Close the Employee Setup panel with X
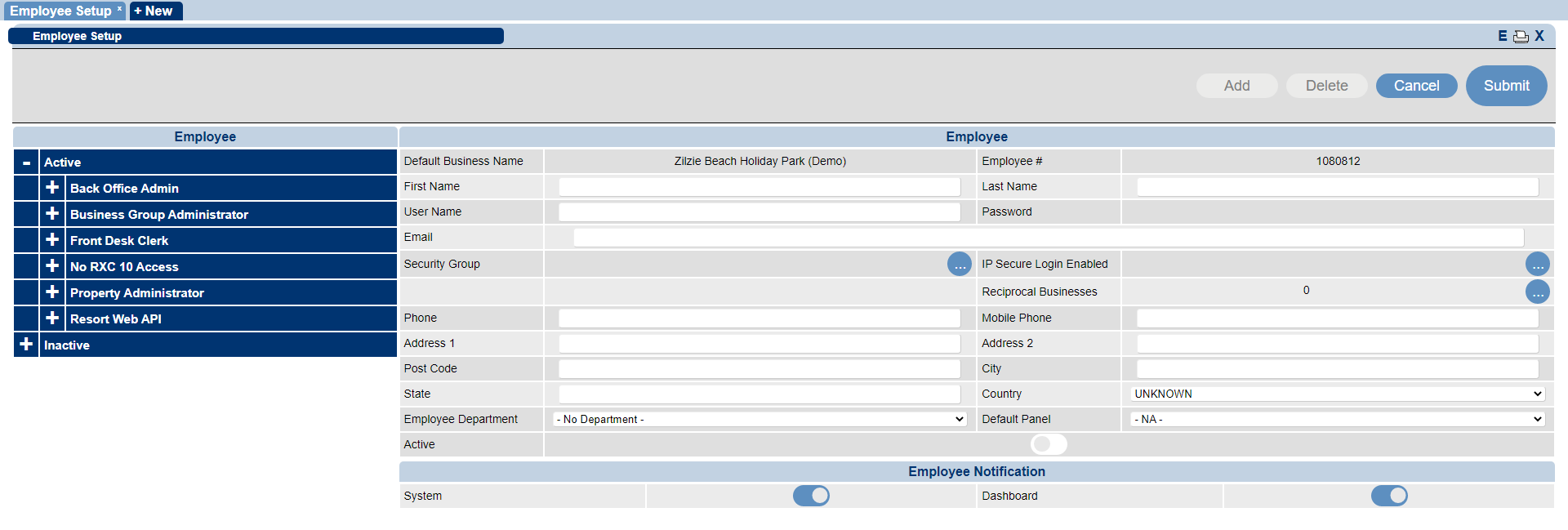 point(1539,36)
